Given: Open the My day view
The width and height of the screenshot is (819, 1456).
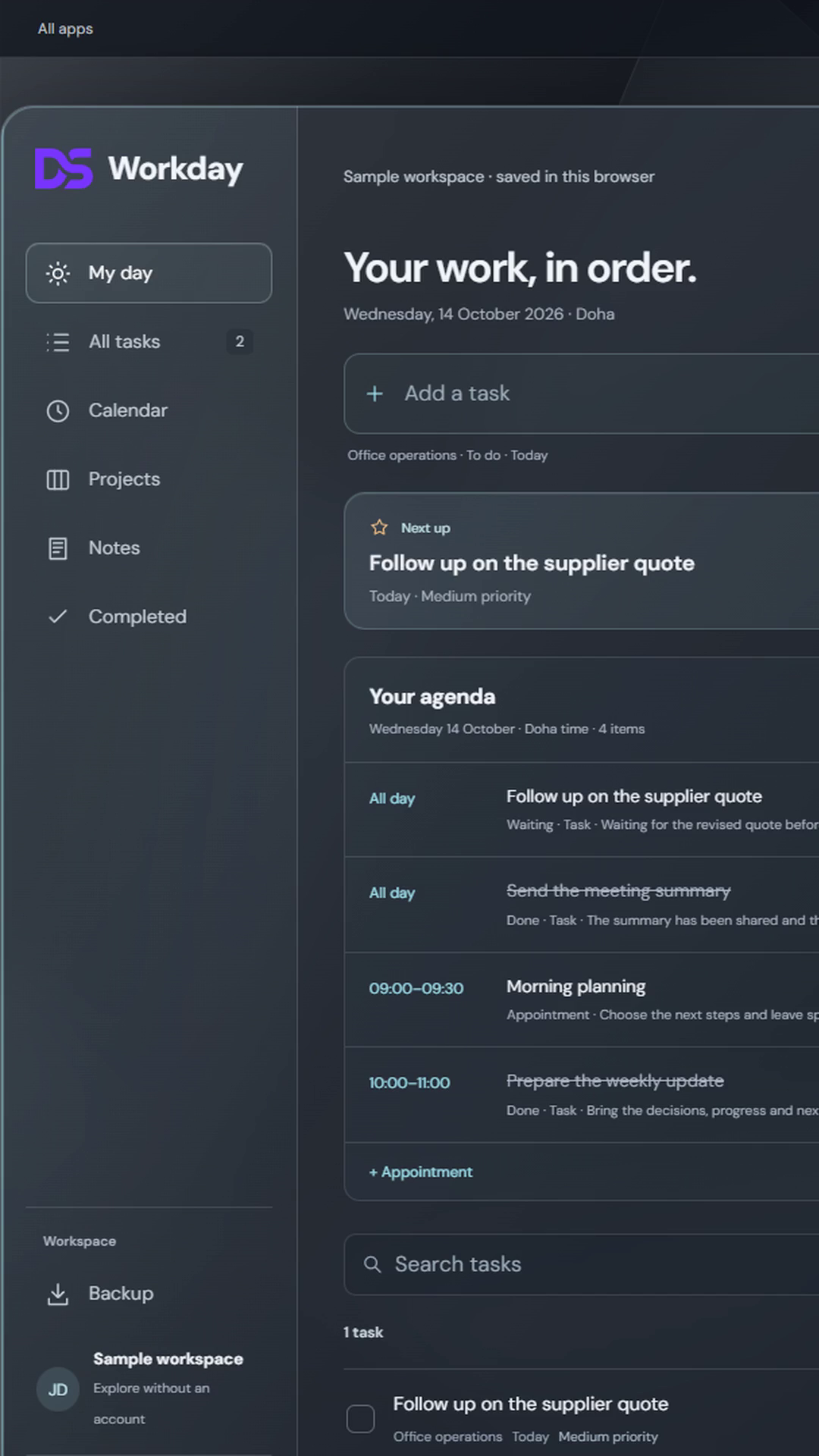Looking at the screenshot, I should coord(149,273).
